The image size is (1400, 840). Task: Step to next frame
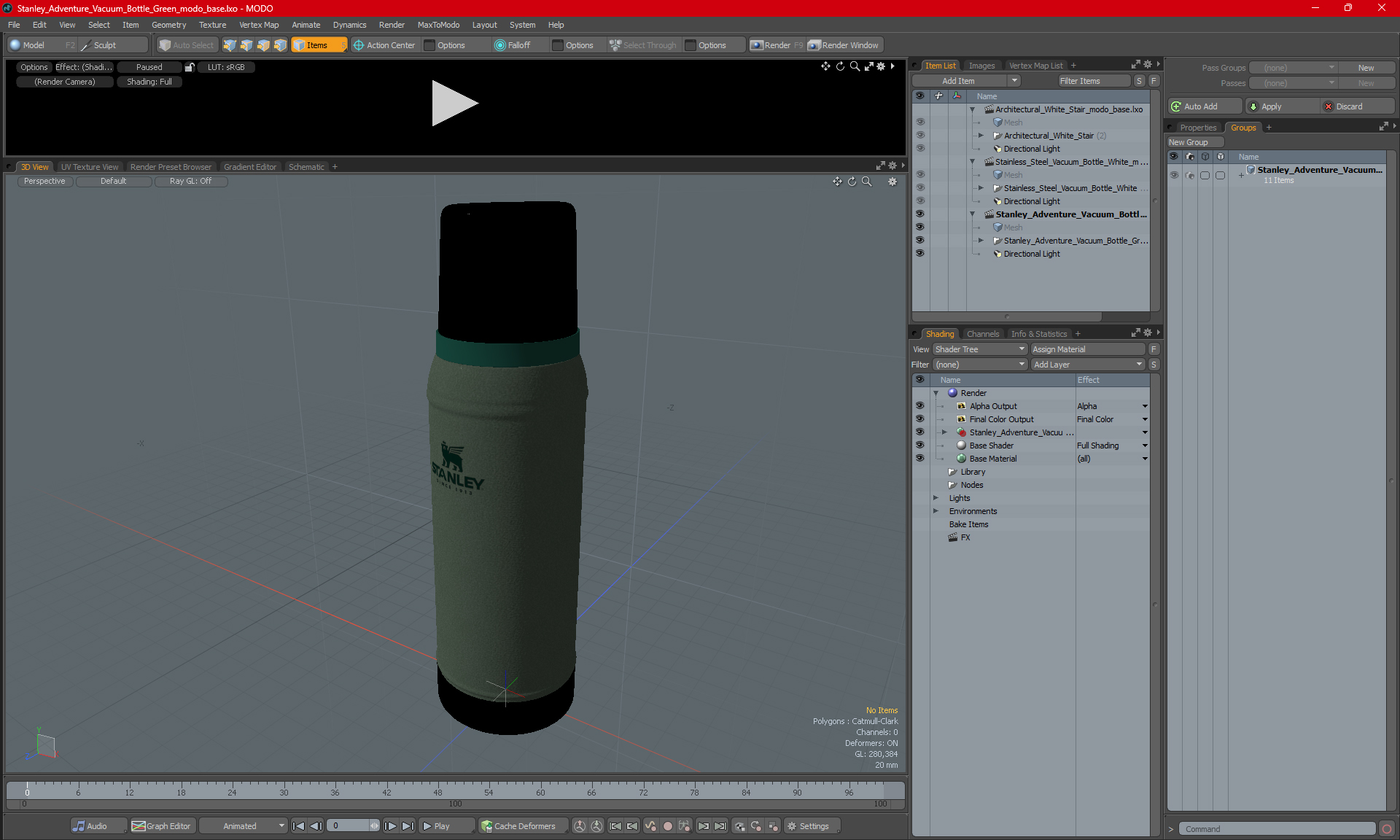tap(391, 826)
